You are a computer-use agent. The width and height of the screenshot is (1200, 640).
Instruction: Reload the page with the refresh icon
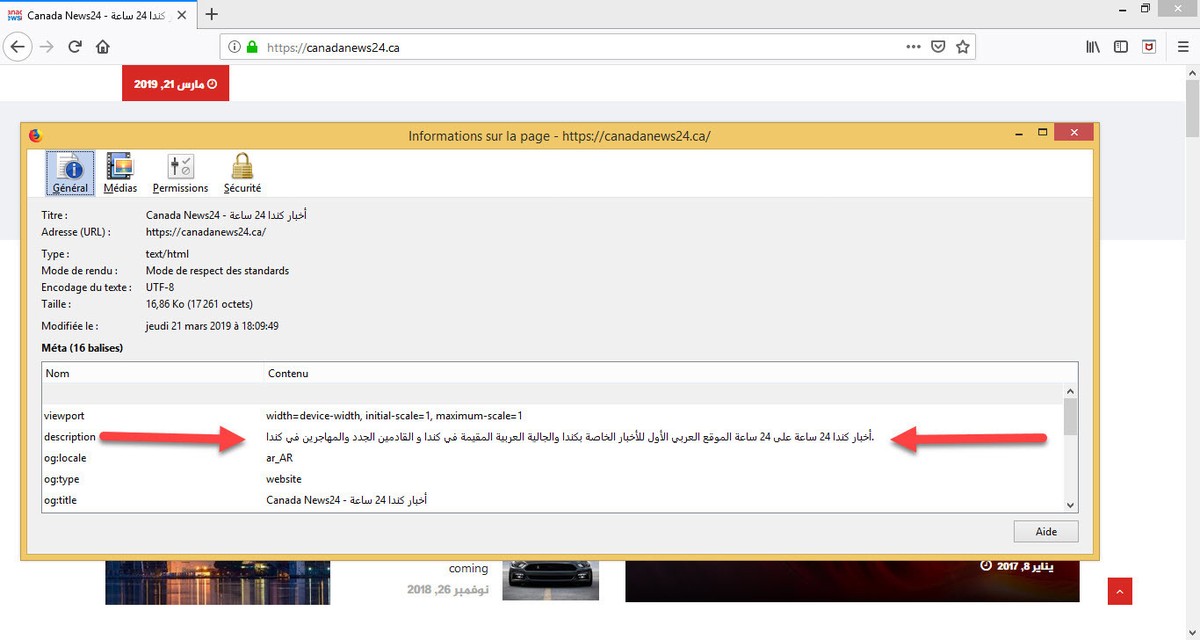pyautogui.click(x=75, y=47)
